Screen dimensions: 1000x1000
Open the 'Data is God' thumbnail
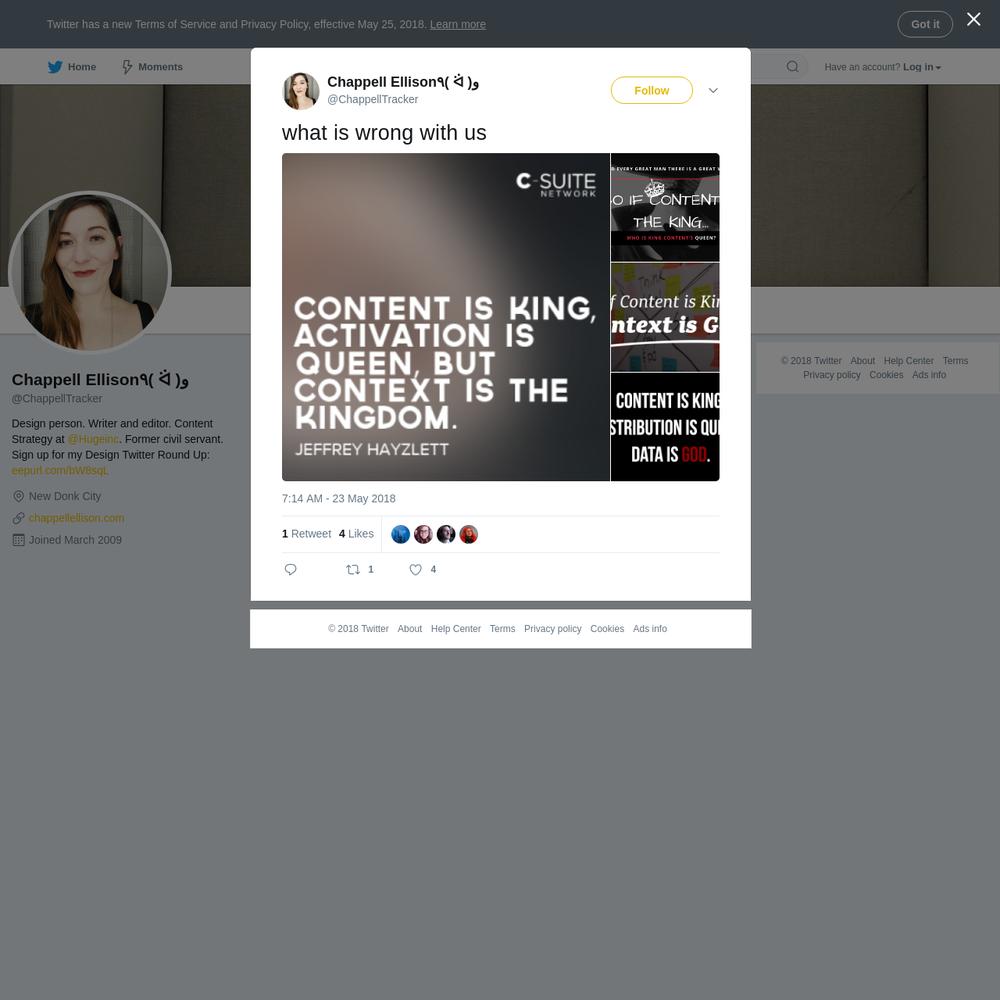point(665,427)
